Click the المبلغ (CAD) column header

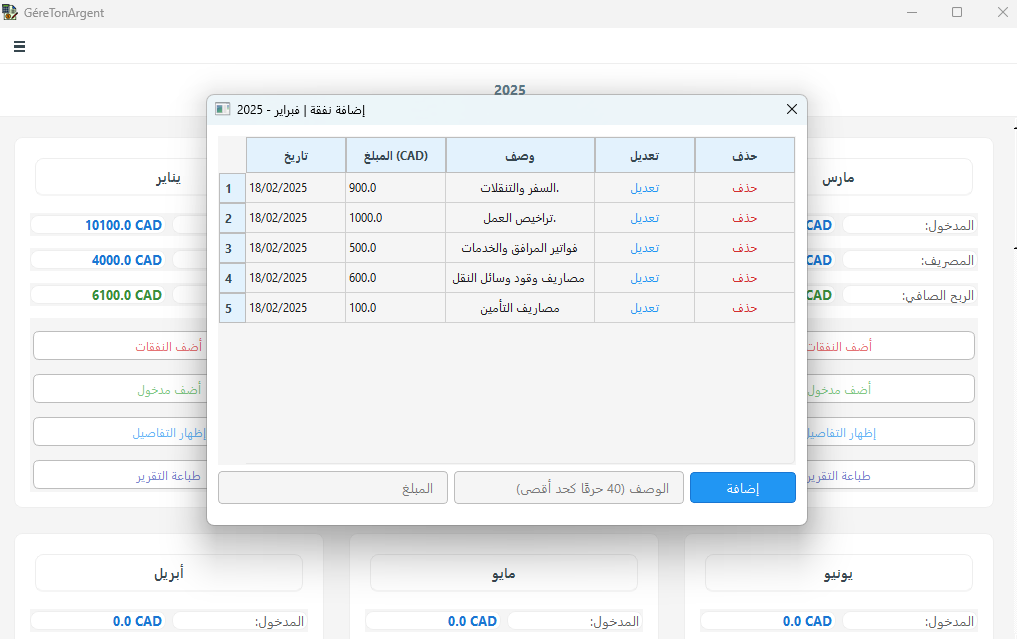point(395,156)
